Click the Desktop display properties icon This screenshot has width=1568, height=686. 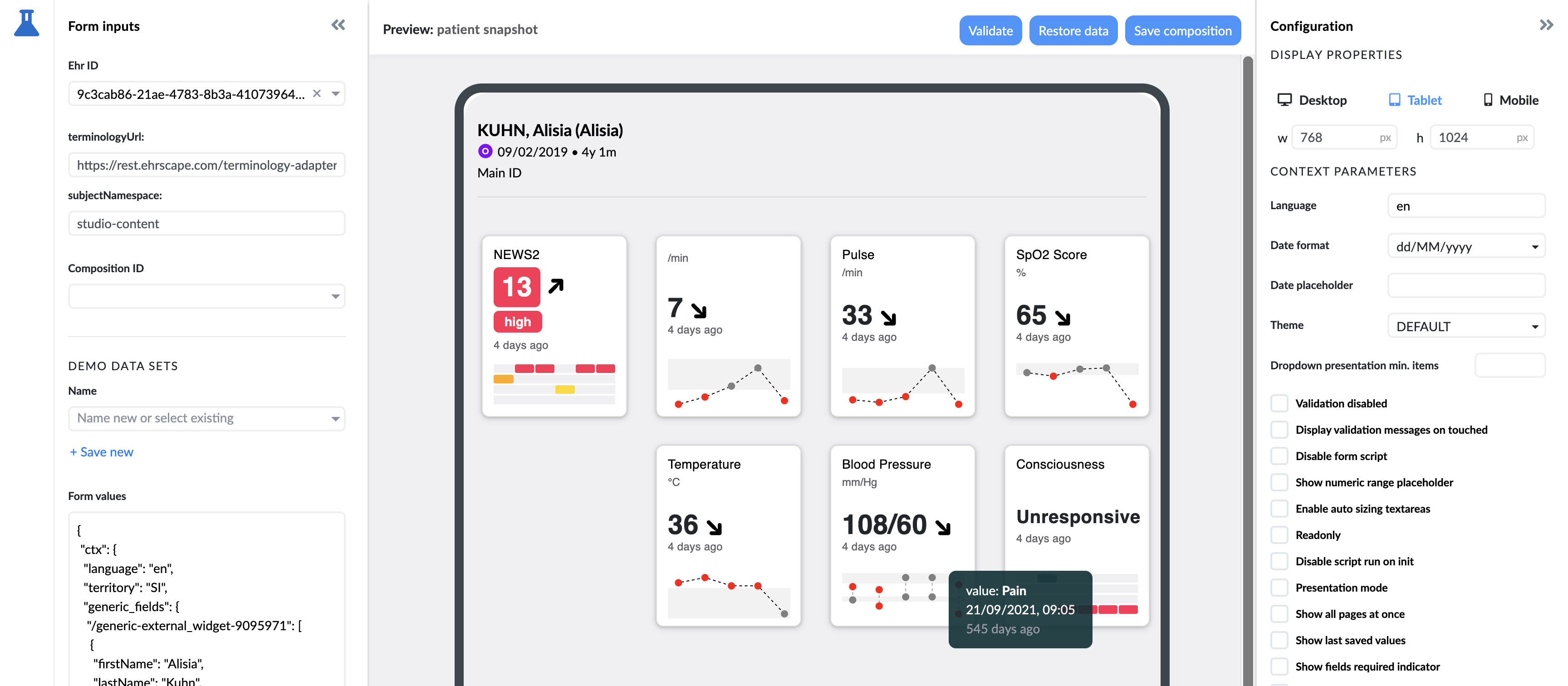(1284, 99)
